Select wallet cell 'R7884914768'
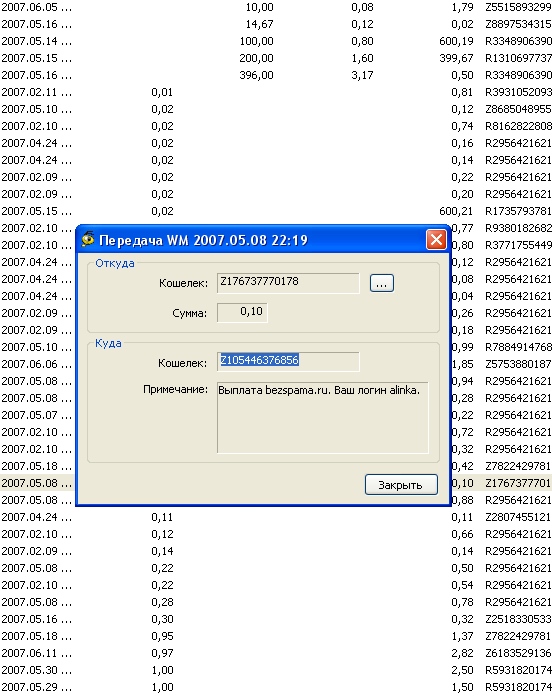The image size is (552, 697). [518, 347]
